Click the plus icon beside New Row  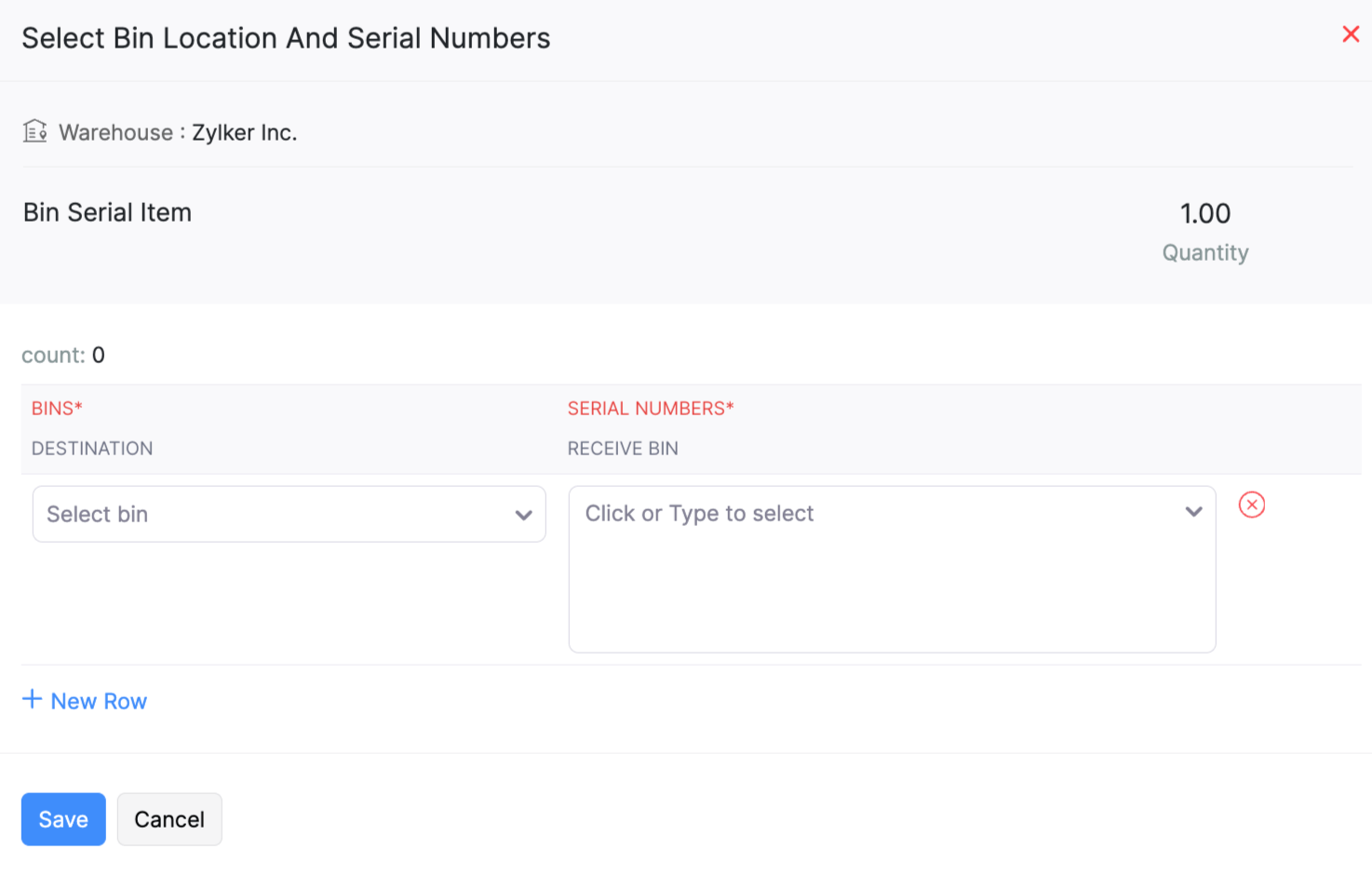32,699
